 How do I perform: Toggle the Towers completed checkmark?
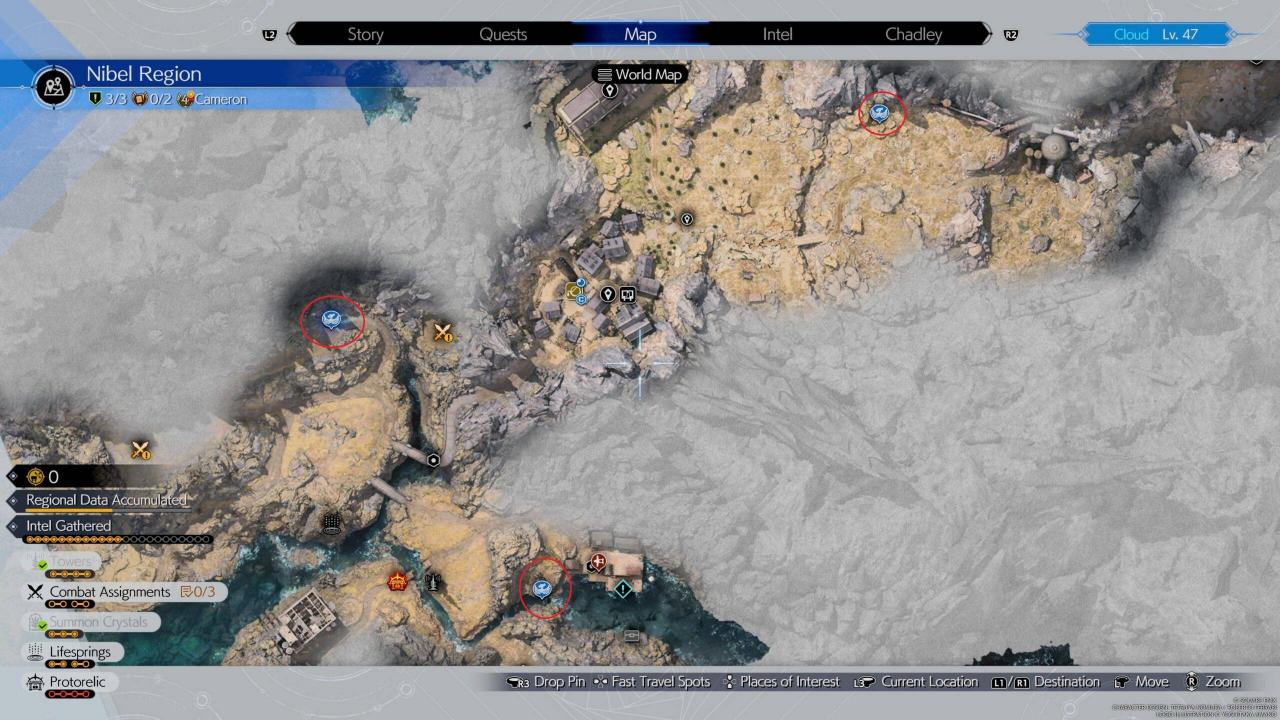[42, 566]
